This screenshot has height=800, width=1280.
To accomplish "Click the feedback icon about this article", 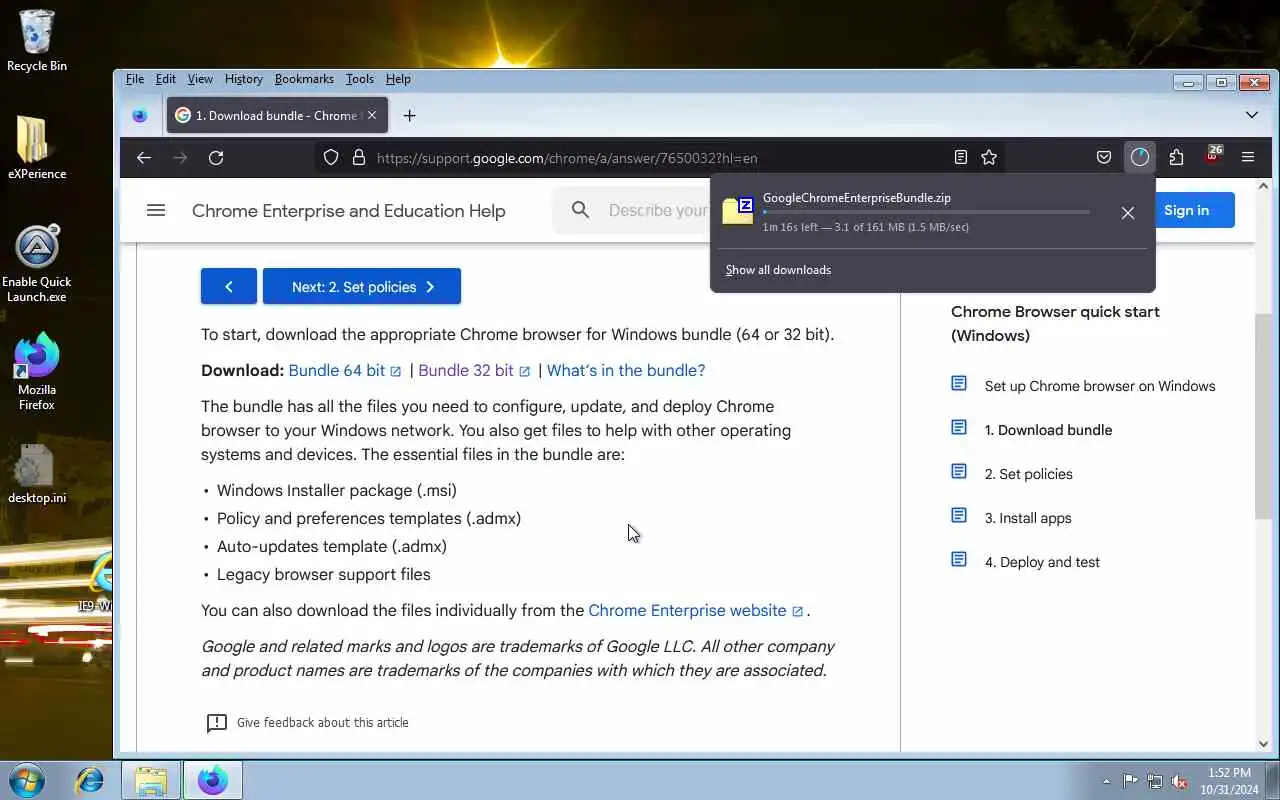I will (216, 723).
